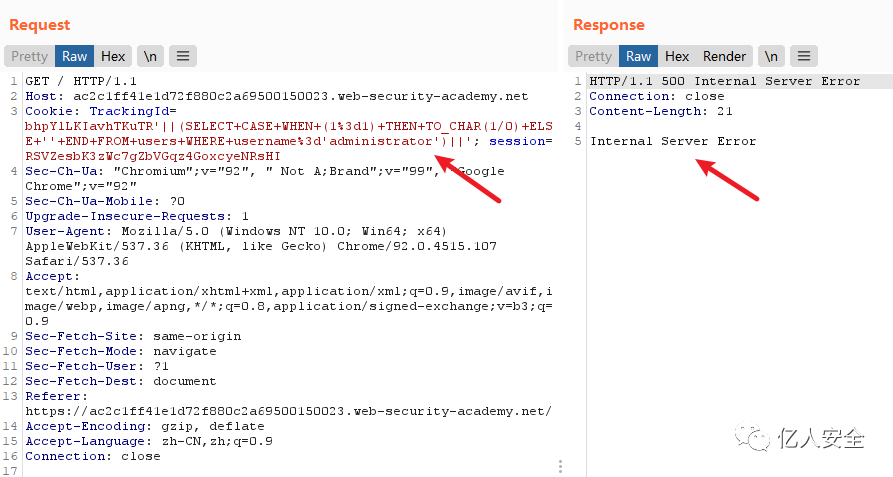This screenshot has width=893, height=477.
Task: Click the Sec-Ch-Ua header line
Action: (x=264, y=178)
